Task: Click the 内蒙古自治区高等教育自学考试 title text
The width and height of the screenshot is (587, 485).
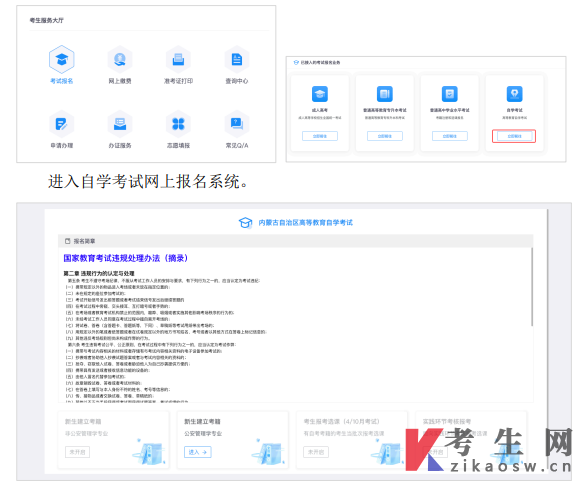Action: pyautogui.click(x=305, y=223)
